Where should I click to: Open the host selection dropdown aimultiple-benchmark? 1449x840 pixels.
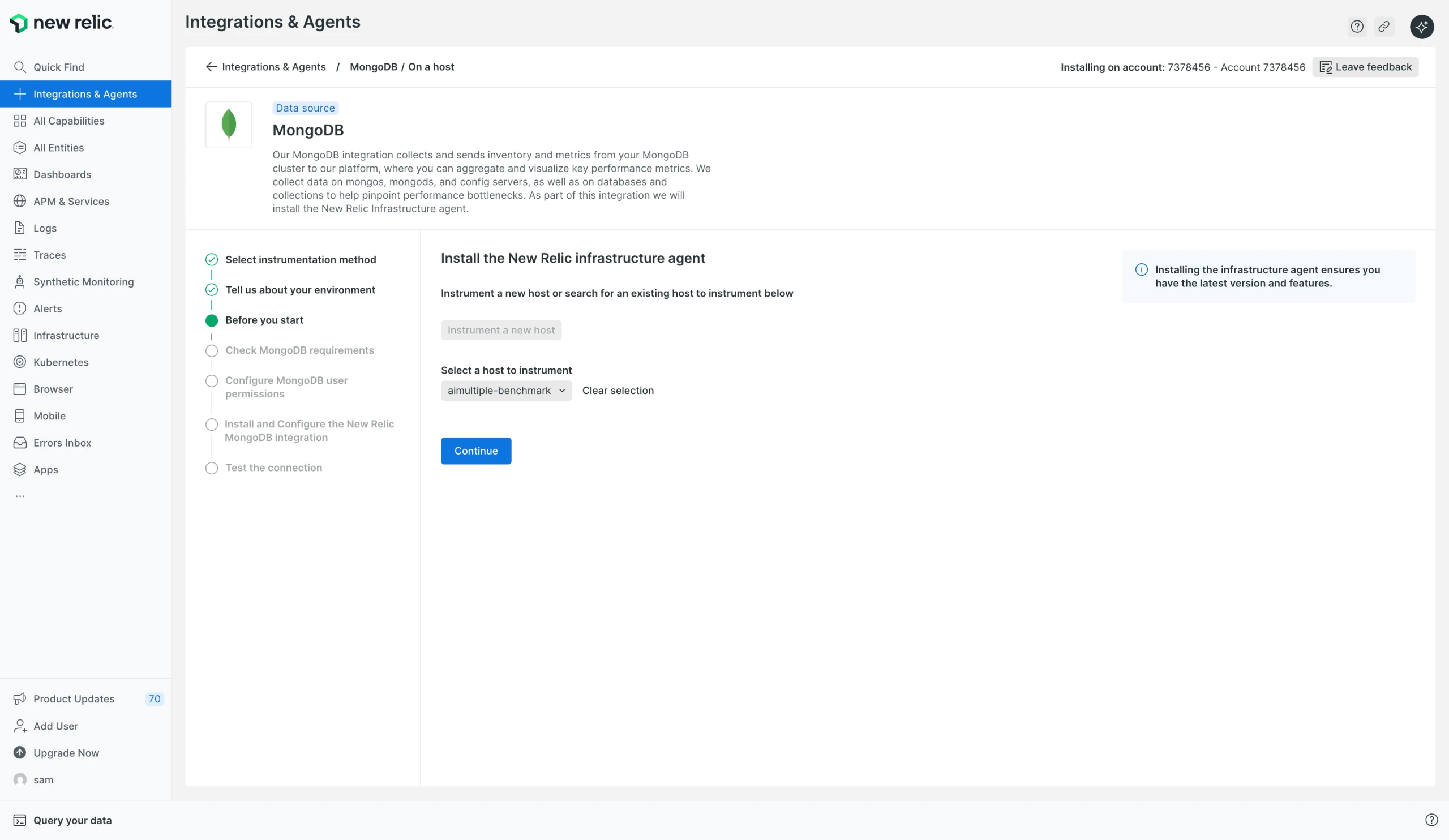[x=506, y=391]
